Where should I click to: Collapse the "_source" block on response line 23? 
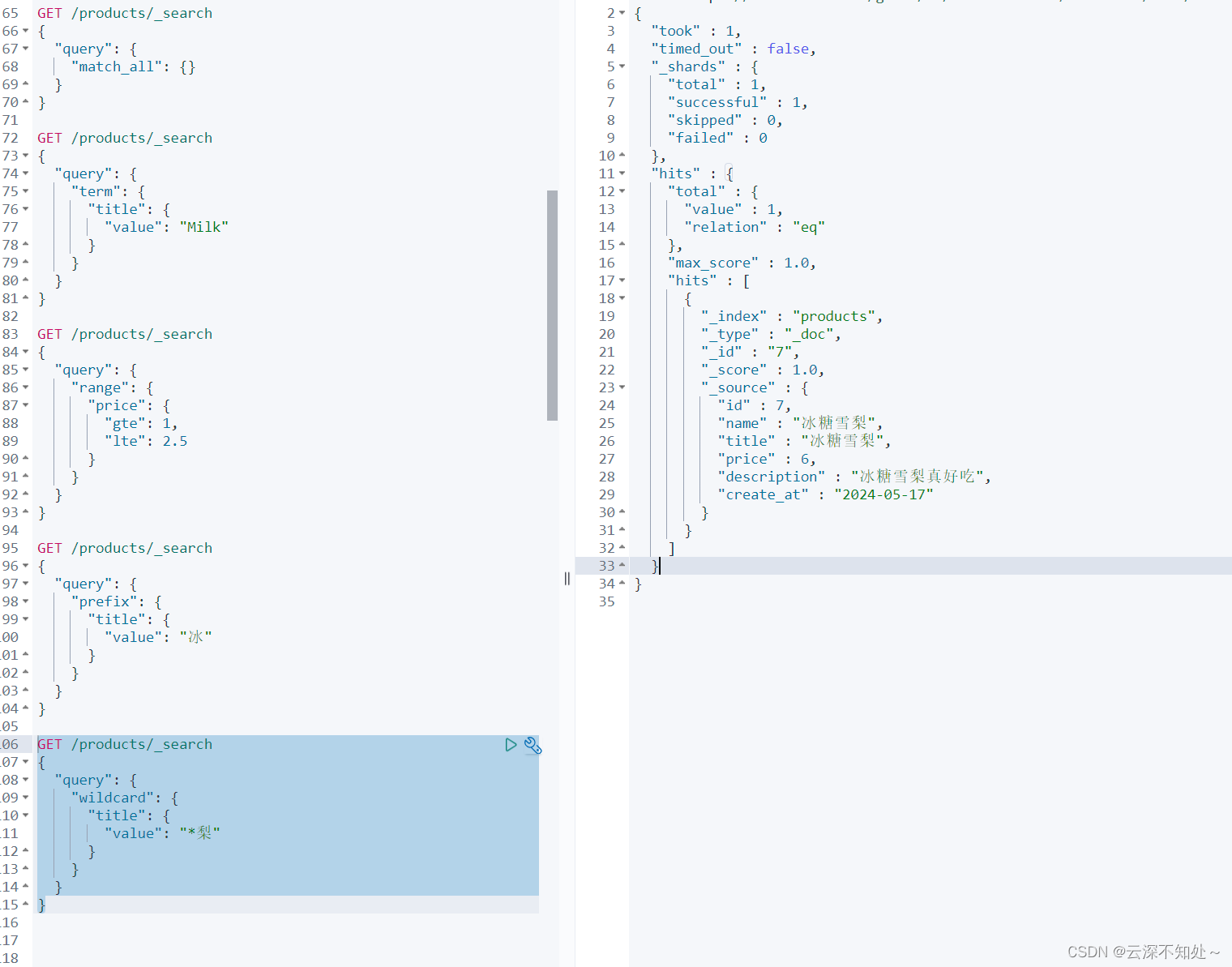(x=622, y=387)
